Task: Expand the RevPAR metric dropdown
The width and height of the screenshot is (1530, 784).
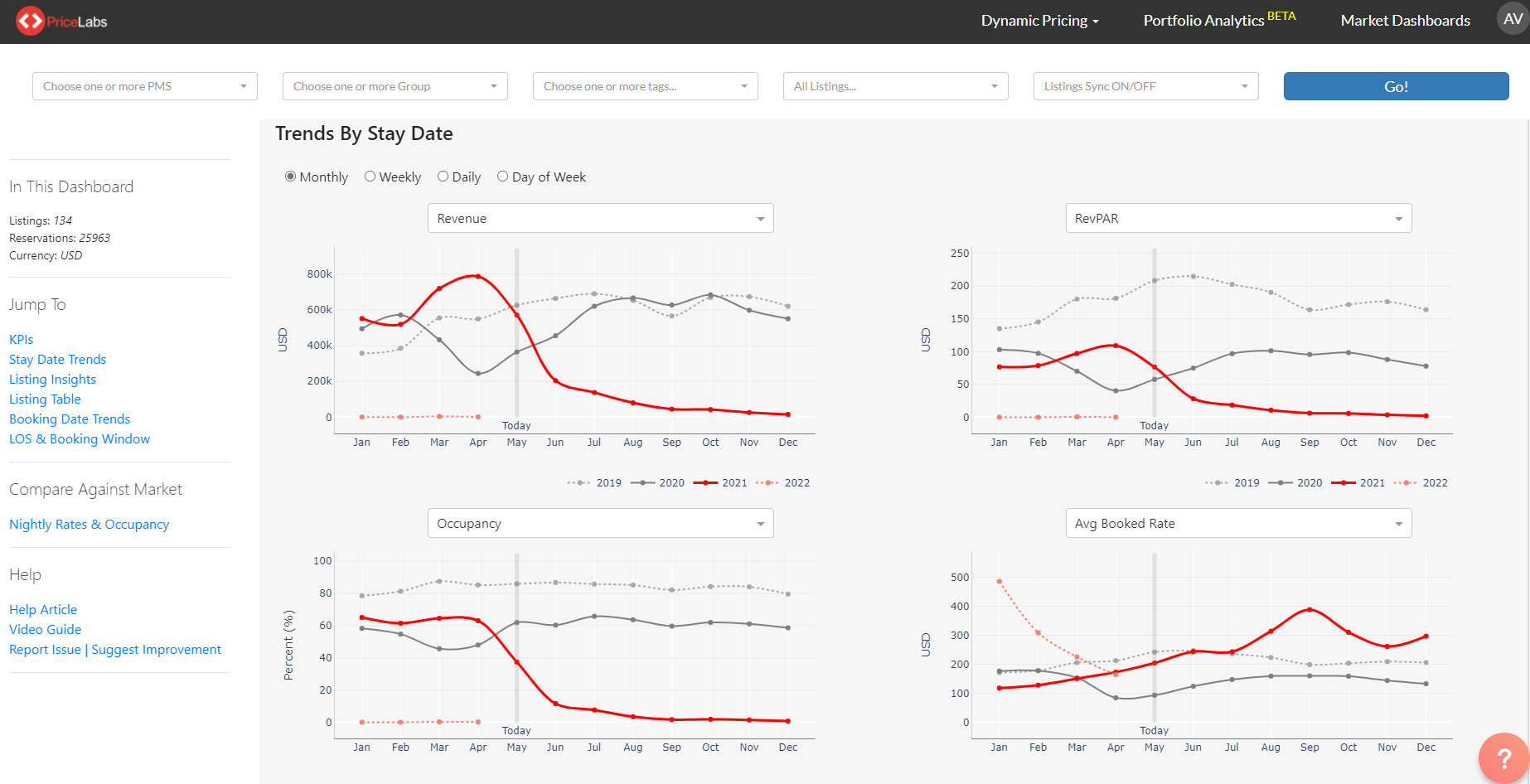Action: tap(1238, 218)
